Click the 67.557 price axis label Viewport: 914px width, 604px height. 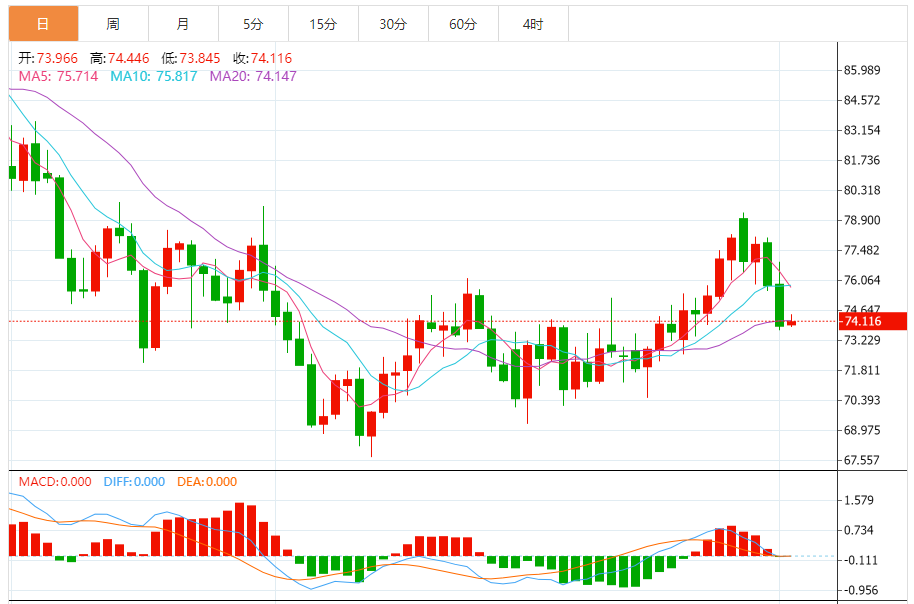pyautogui.click(x=862, y=461)
